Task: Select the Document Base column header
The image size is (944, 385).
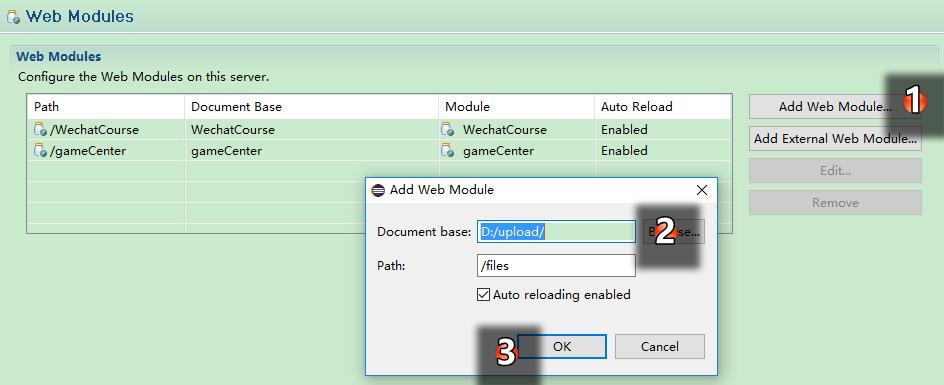Action: (312, 107)
